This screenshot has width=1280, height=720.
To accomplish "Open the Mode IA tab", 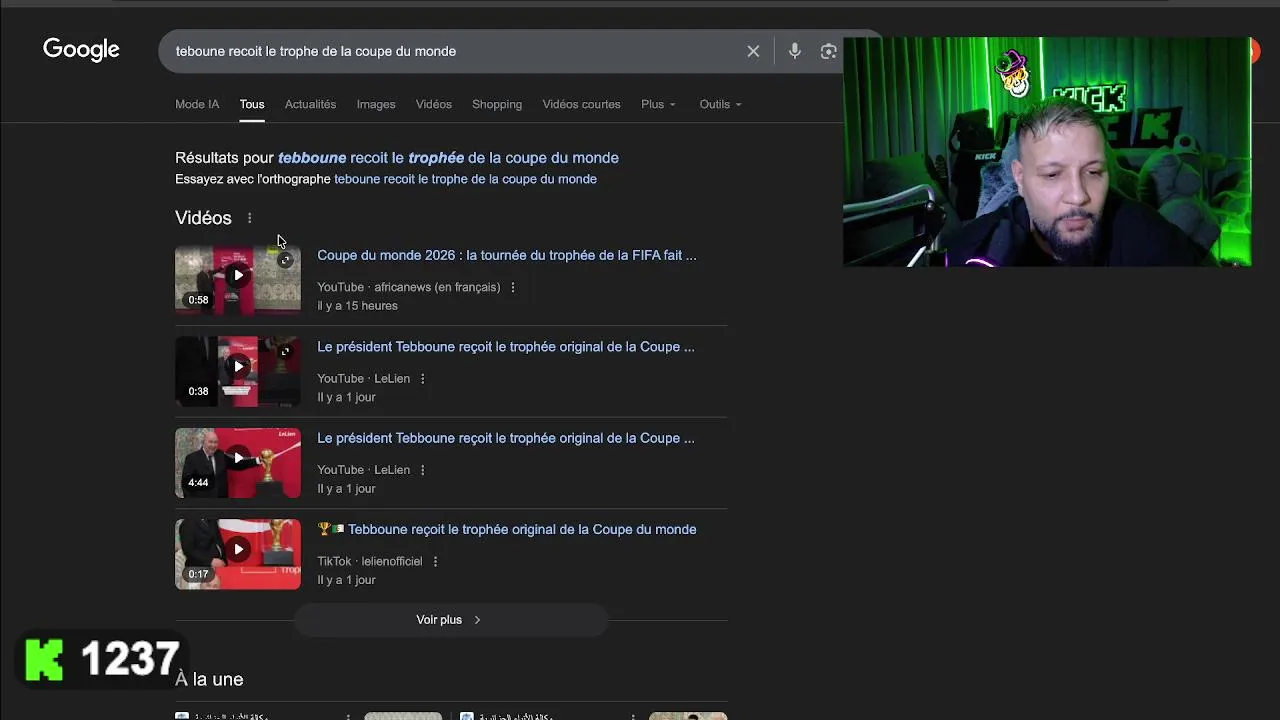I will 197,104.
